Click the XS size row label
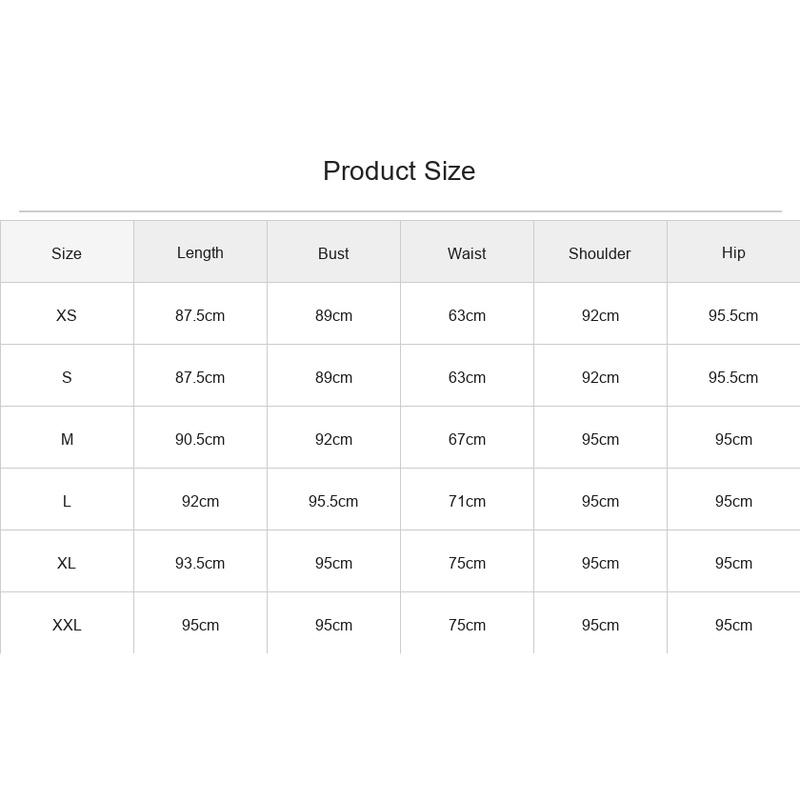 [66, 315]
